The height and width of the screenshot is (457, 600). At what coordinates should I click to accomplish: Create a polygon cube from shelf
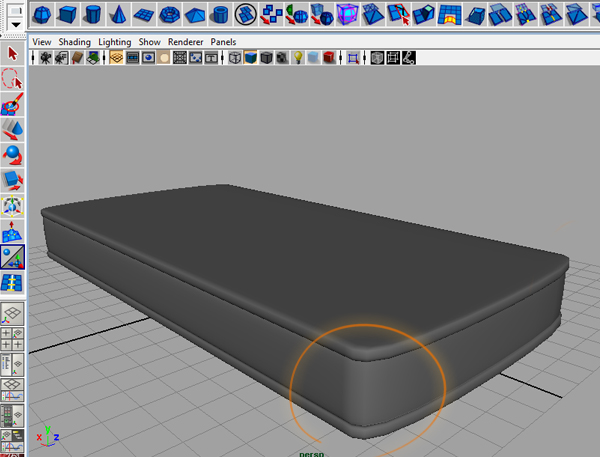click(x=68, y=15)
